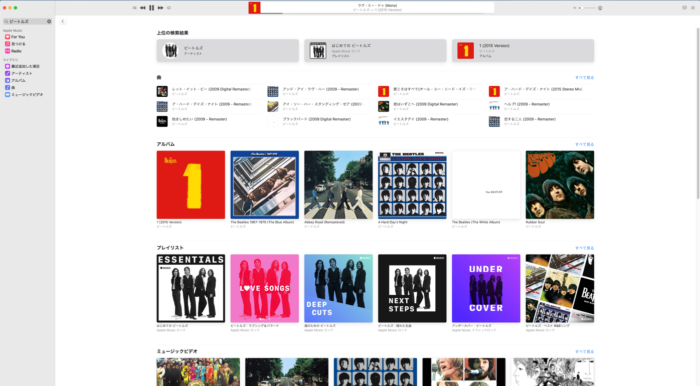
Task: Play ブラックバード (2009 Digital Remaster)
Action: click(x=320, y=121)
